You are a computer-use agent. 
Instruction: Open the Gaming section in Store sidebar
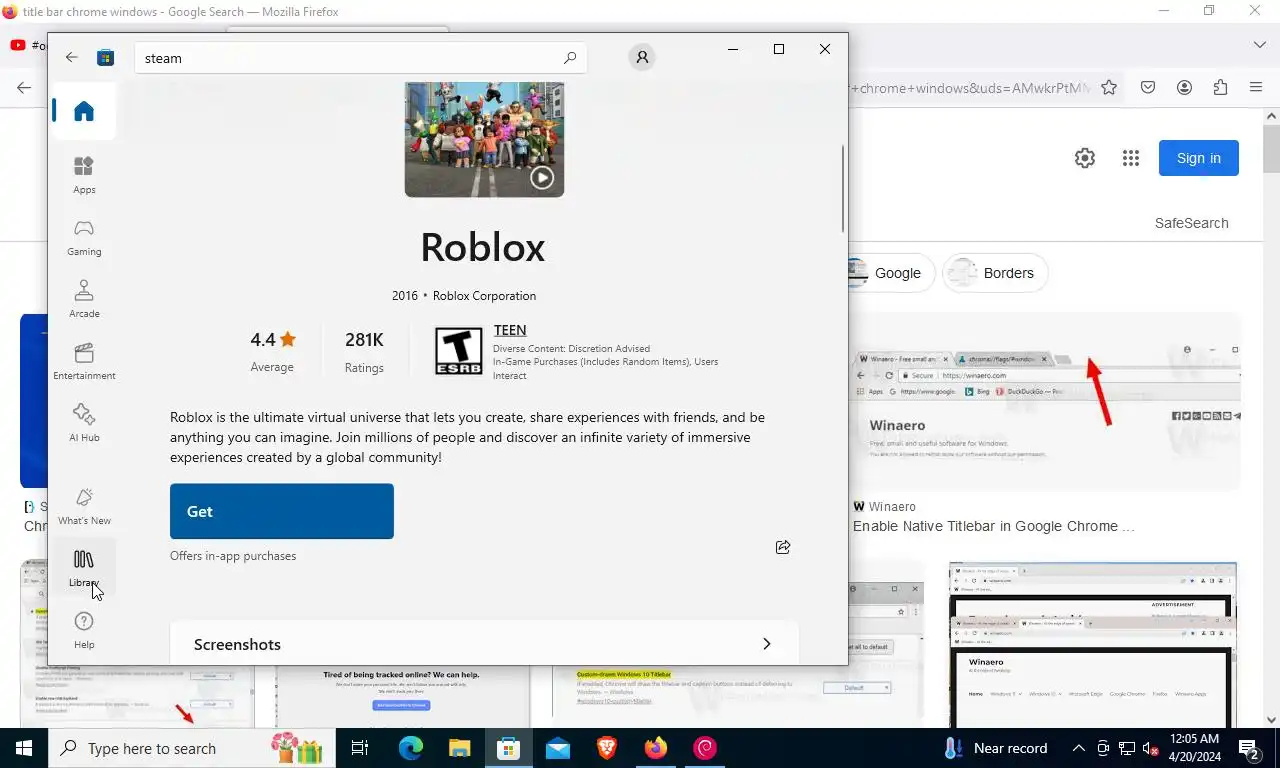(x=84, y=237)
